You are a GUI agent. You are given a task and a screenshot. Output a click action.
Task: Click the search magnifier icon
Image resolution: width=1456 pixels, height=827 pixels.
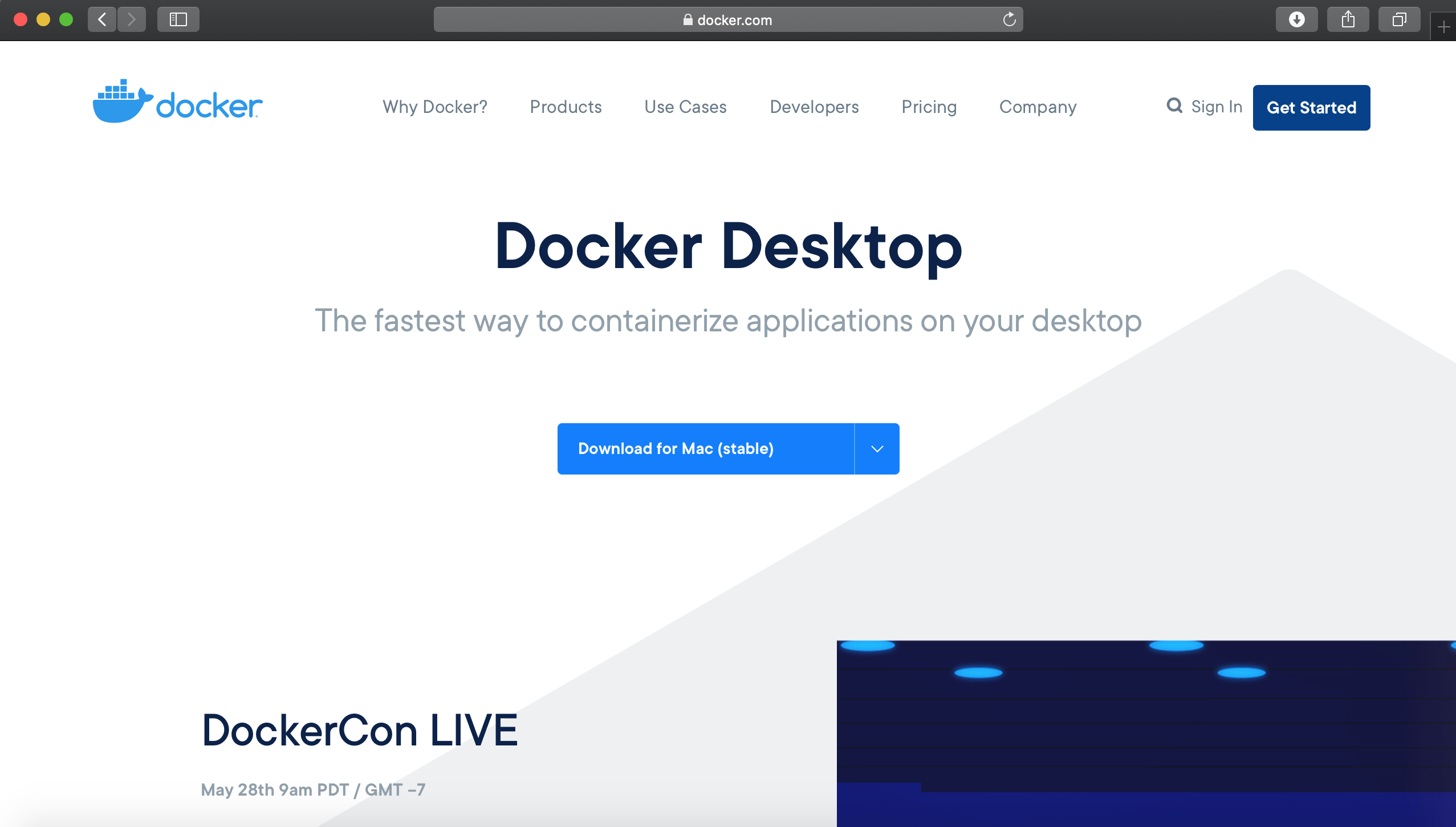pyautogui.click(x=1174, y=106)
